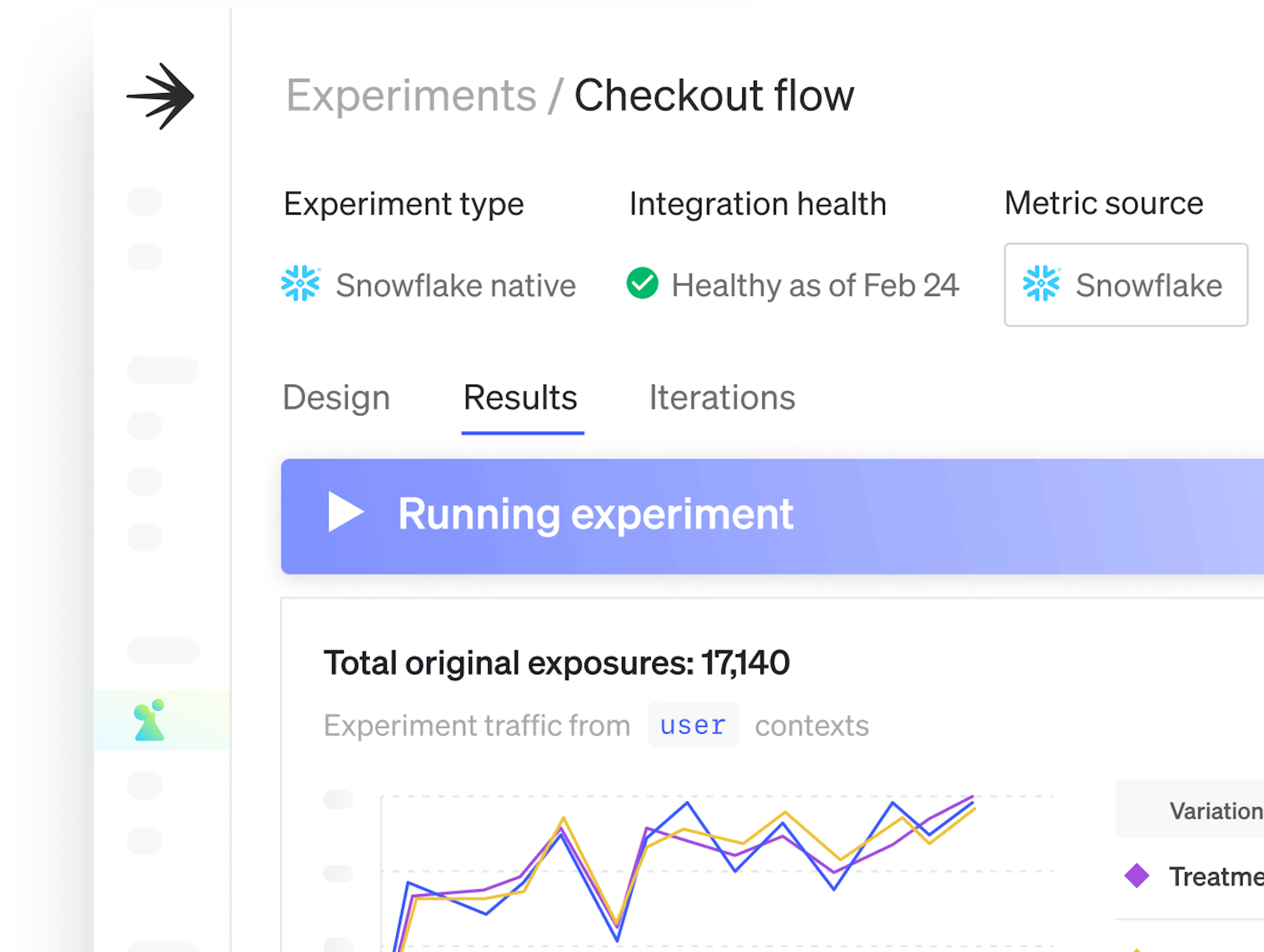Navigate using the Experiments breadcrumb link

coord(408,95)
